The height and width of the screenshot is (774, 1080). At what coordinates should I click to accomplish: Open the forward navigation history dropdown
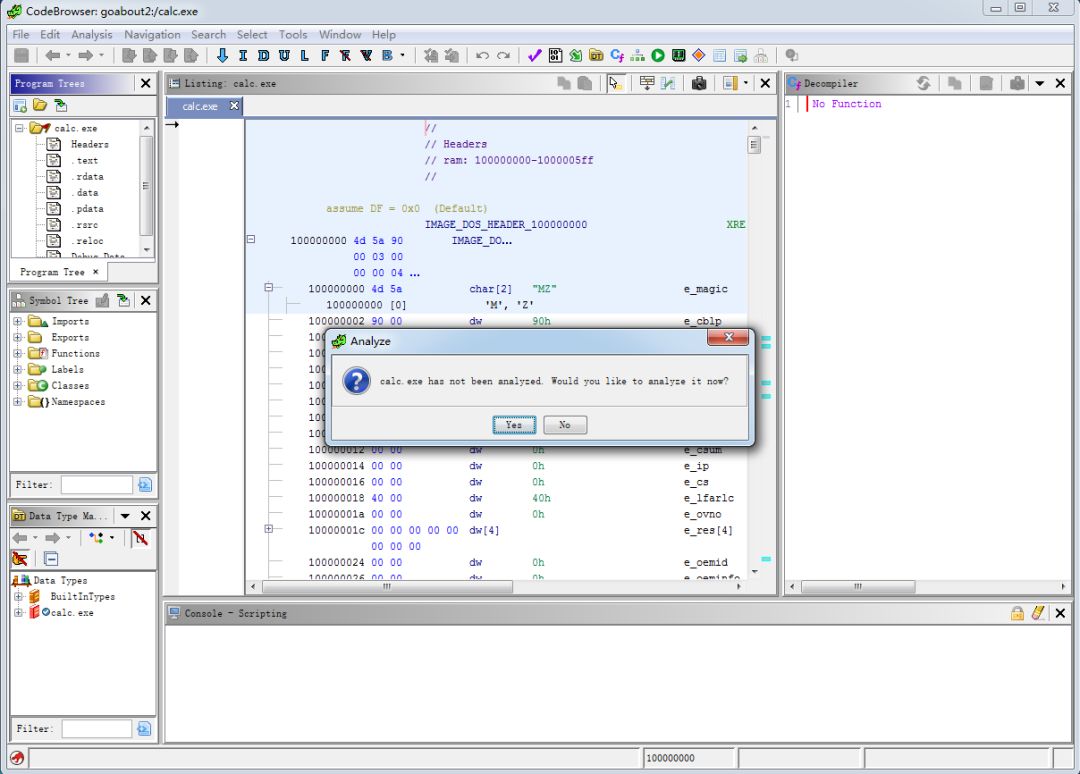coord(101,56)
